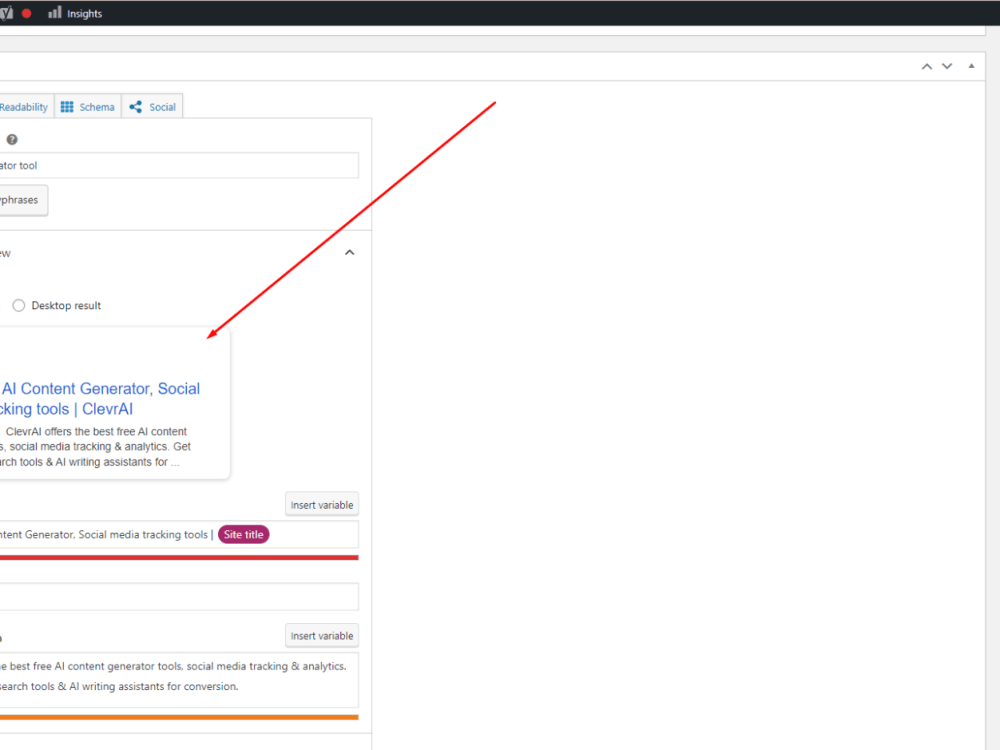Screen dimensions: 1000x750
Task: Click preview snippet description text
Action: coord(96,446)
